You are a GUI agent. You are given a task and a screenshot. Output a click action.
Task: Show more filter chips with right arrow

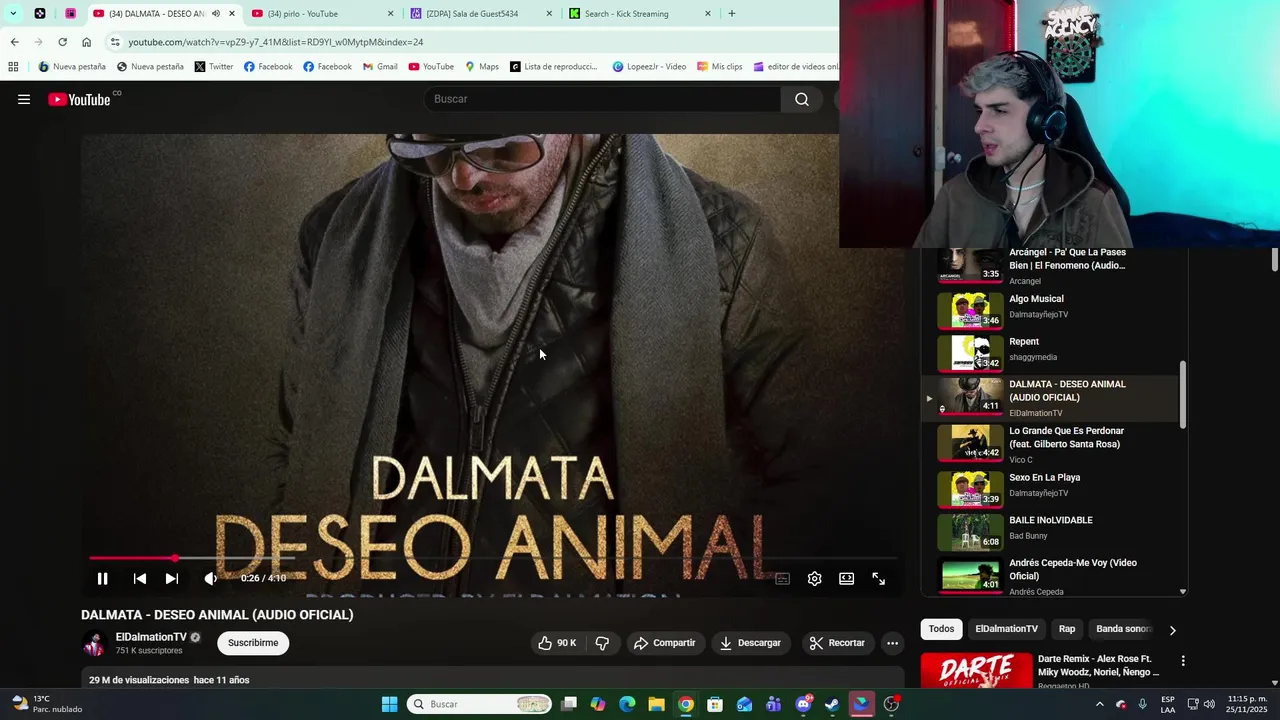[1173, 630]
